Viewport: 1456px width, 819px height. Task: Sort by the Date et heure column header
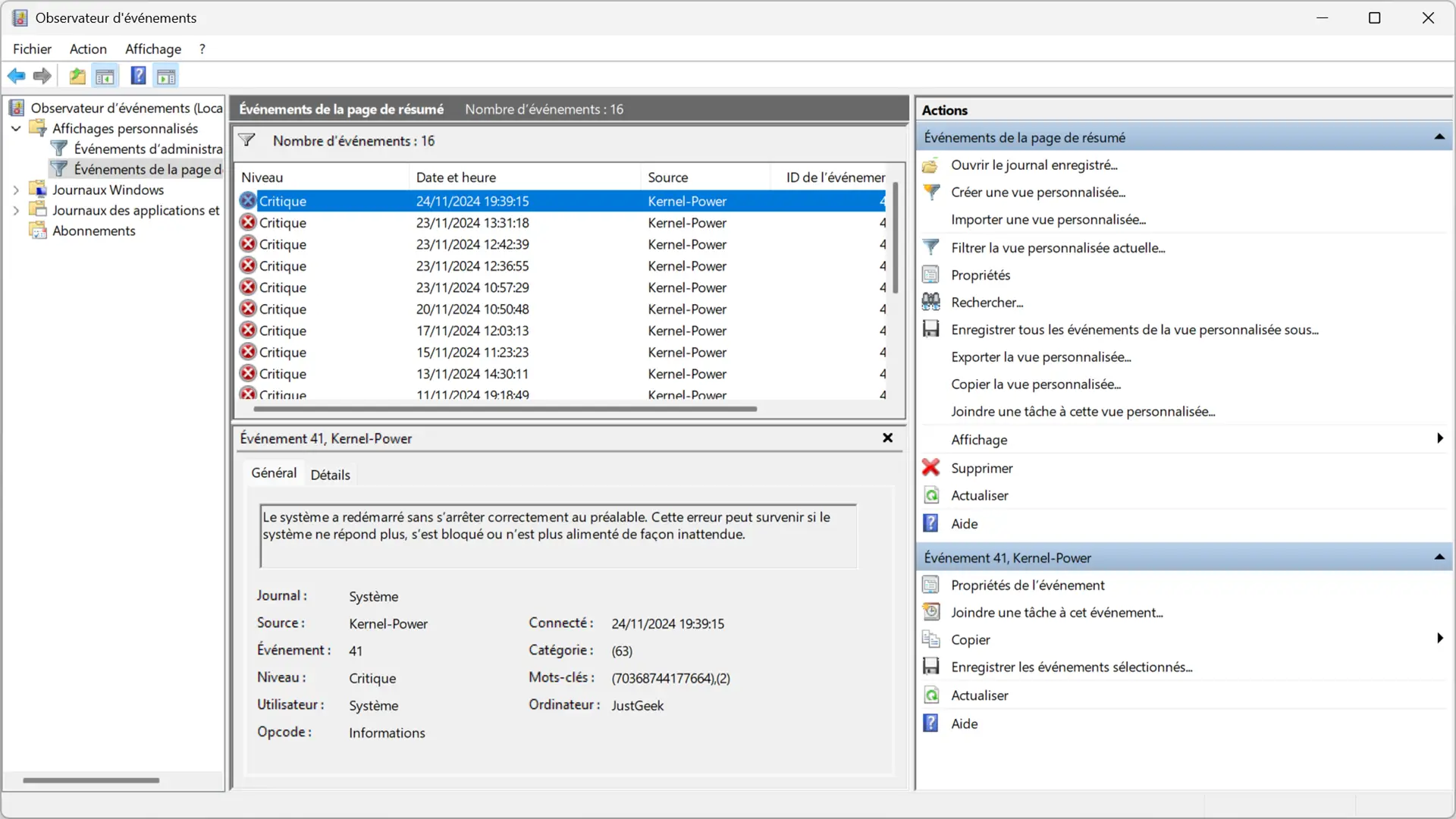click(x=525, y=177)
